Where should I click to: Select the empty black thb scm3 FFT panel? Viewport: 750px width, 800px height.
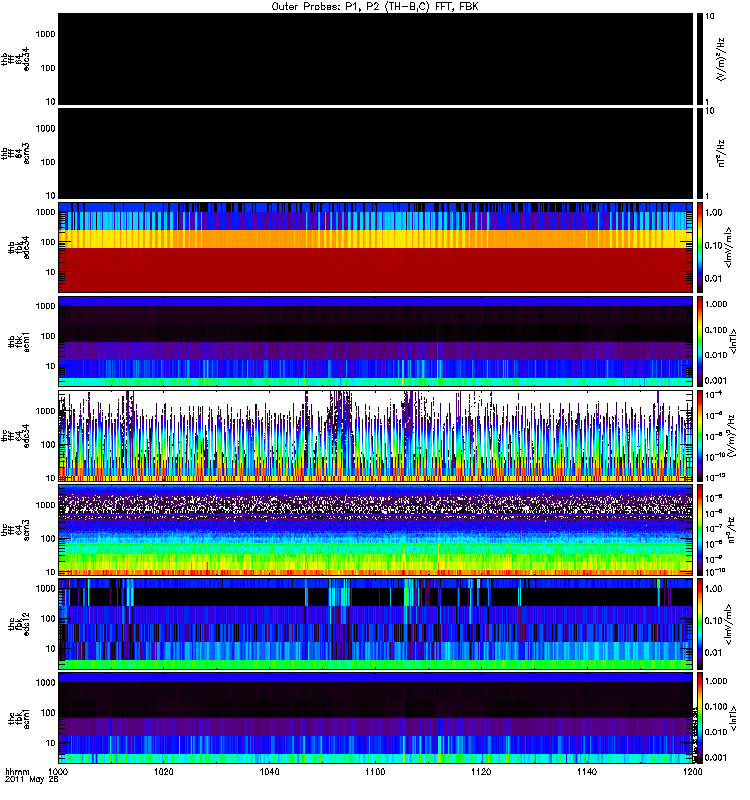[375, 152]
